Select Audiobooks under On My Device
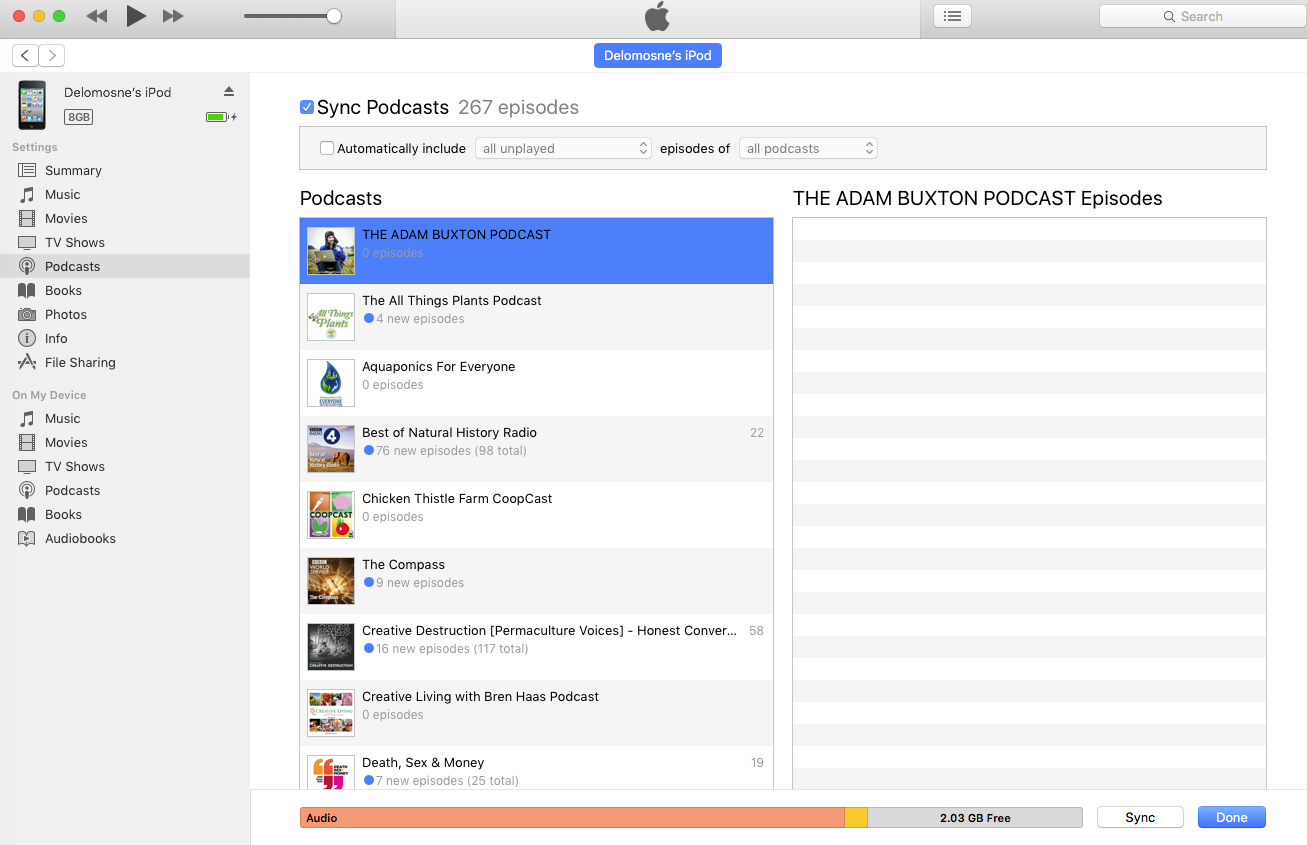1307x845 pixels. [80, 539]
